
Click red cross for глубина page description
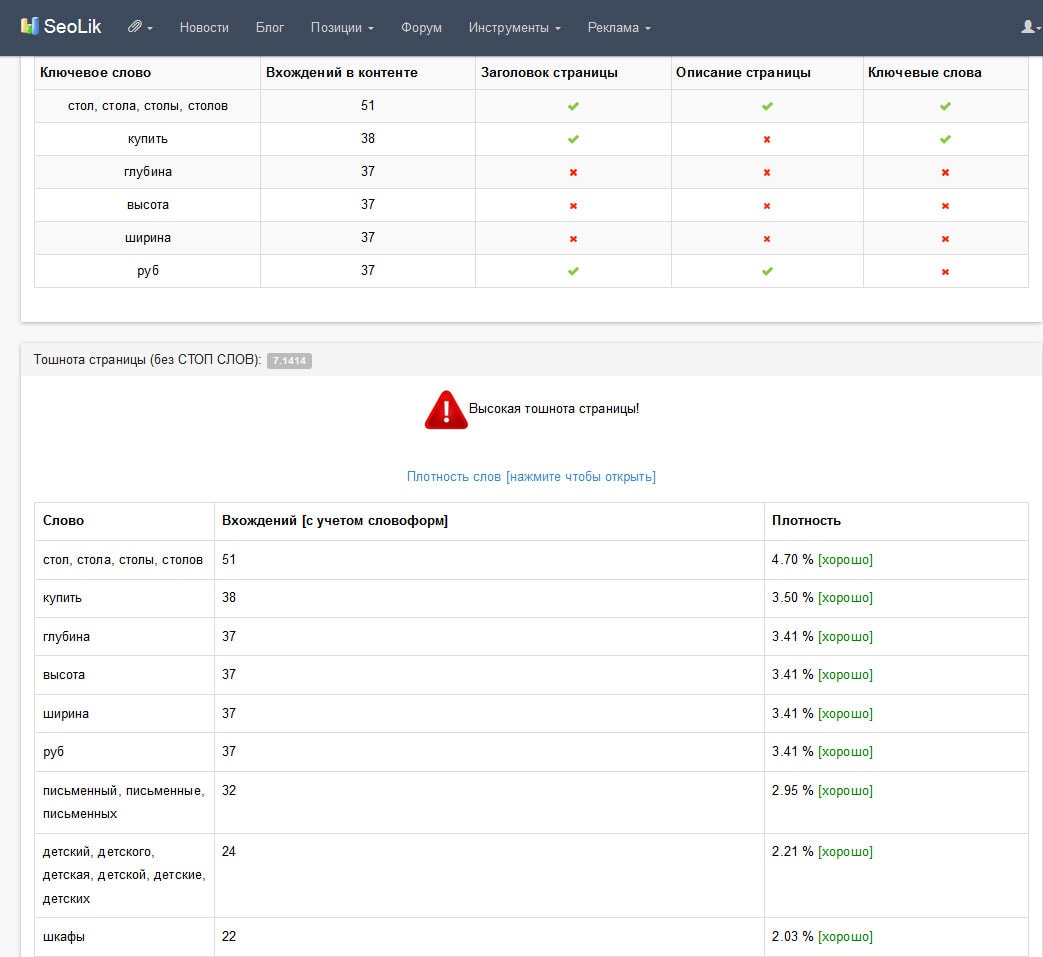pyautogui.click(x=767, y=172)
